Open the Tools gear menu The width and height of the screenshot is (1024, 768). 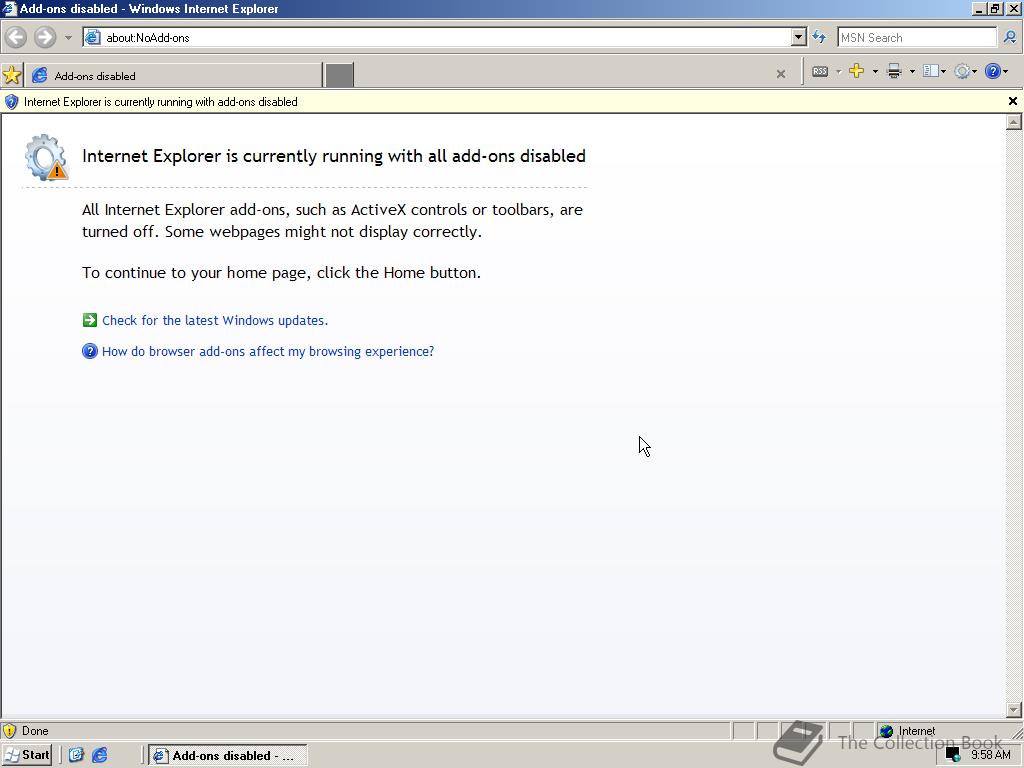pyautogui.click(x=965, y=71)
